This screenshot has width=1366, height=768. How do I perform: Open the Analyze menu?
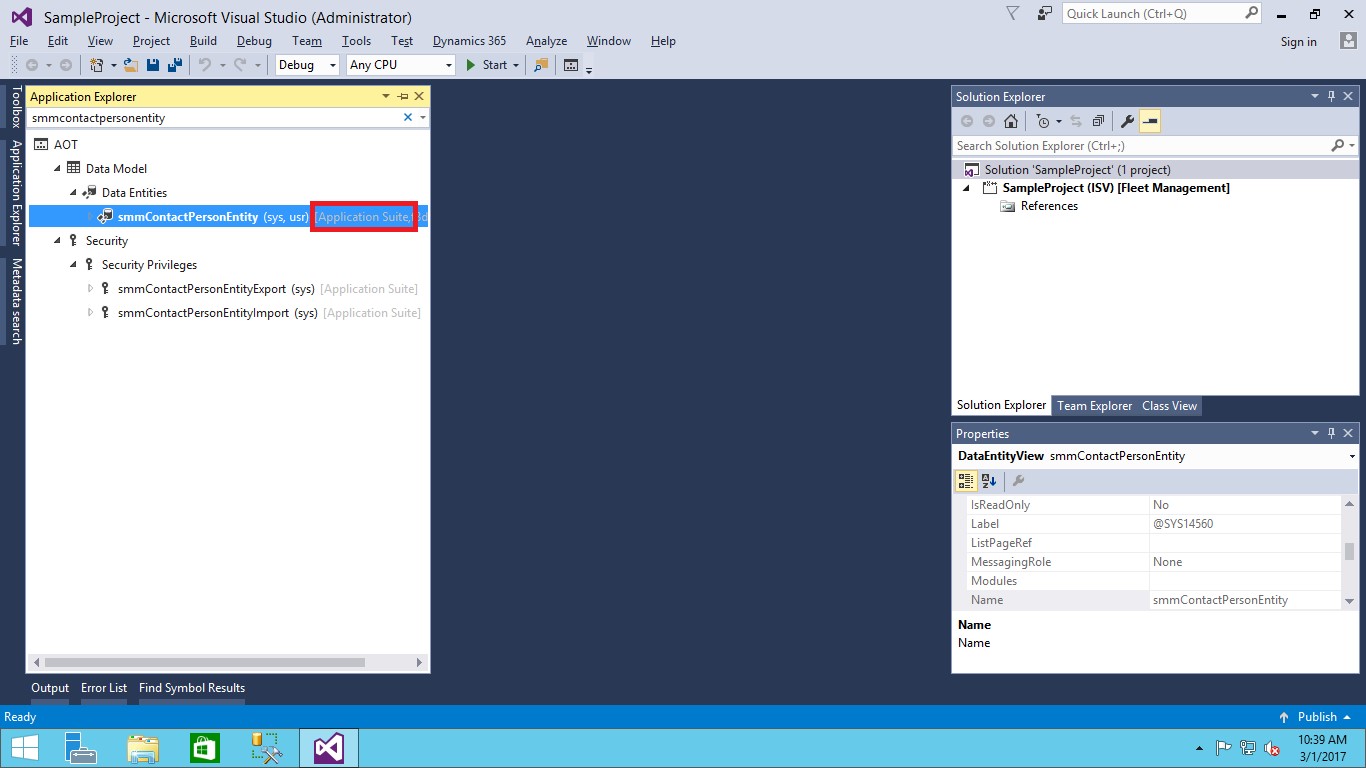546,41
